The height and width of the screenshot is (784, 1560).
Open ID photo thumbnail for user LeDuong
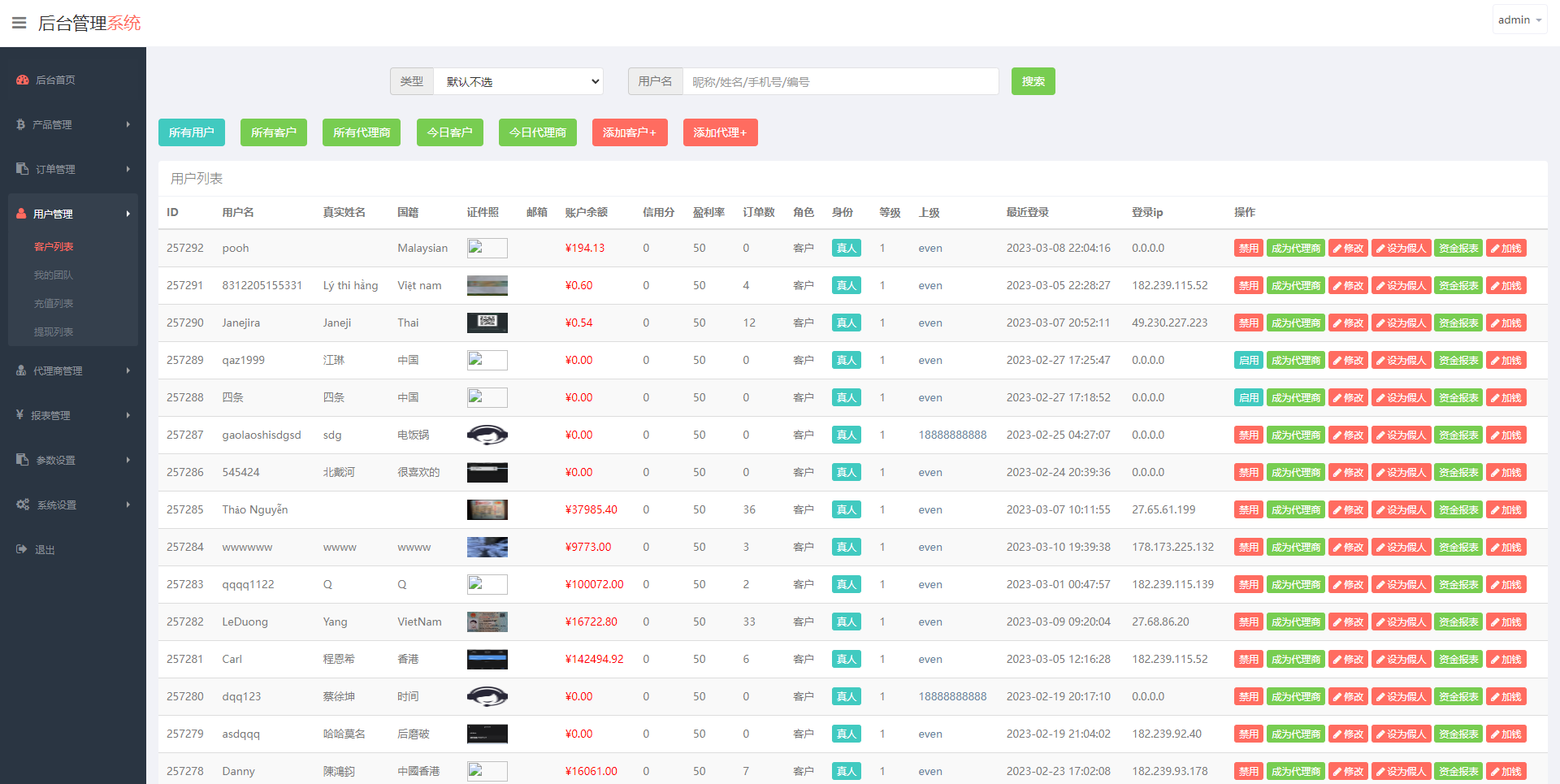click(x=487, y=622)
